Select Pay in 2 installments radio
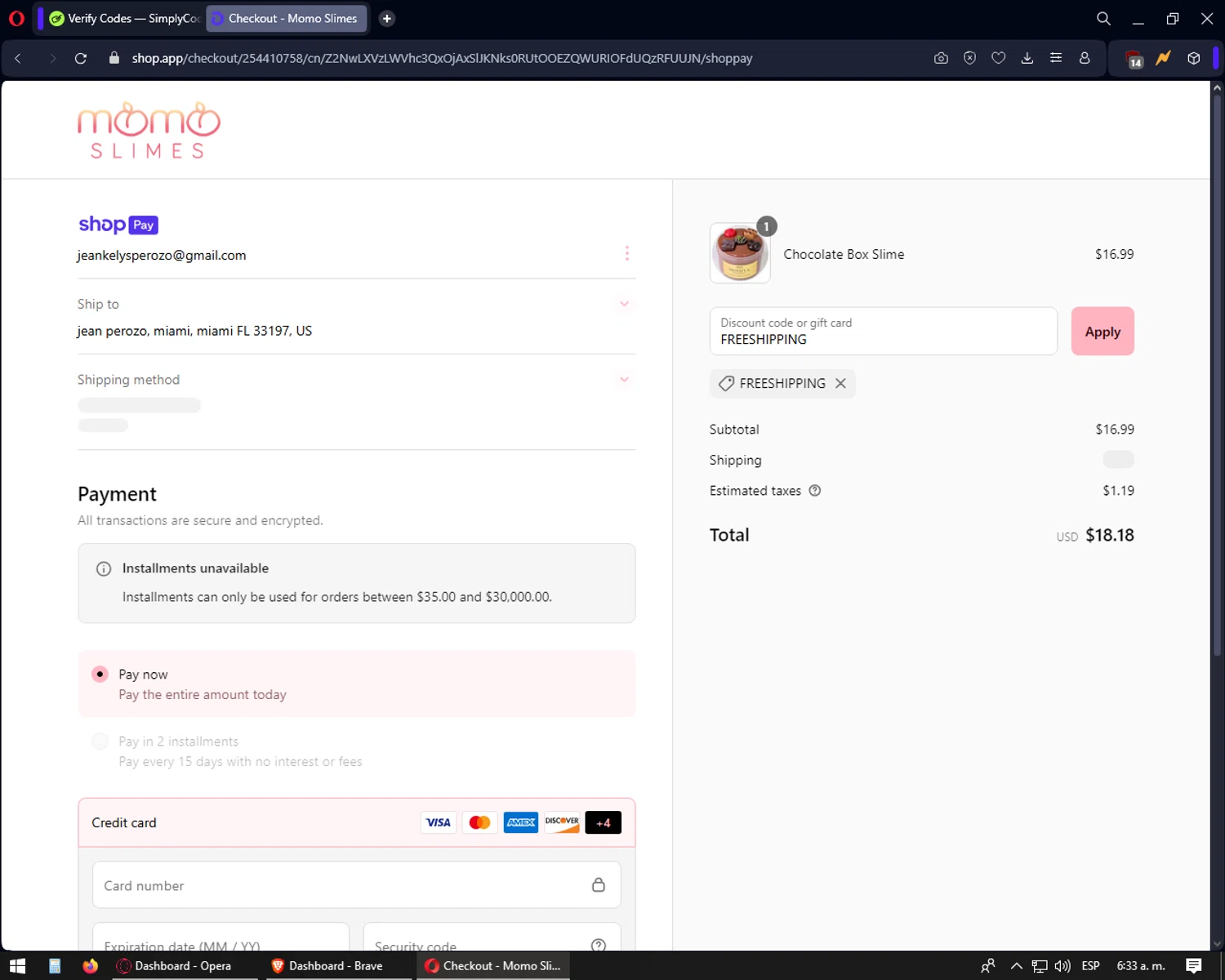The height and width of the screenshot is (980, 1225). click(x=100, y=742)
